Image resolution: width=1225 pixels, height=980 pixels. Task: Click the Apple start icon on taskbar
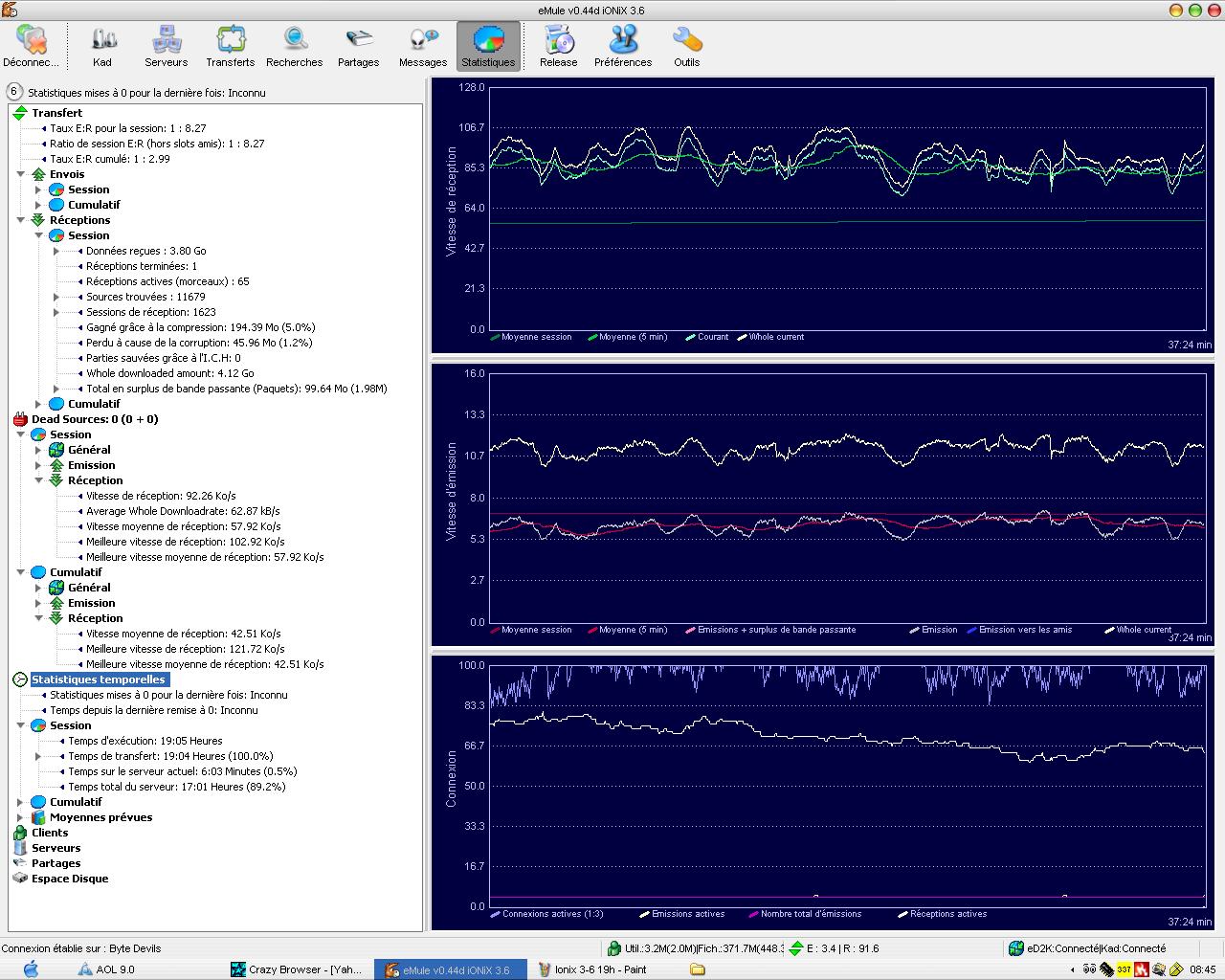point(30,969)
